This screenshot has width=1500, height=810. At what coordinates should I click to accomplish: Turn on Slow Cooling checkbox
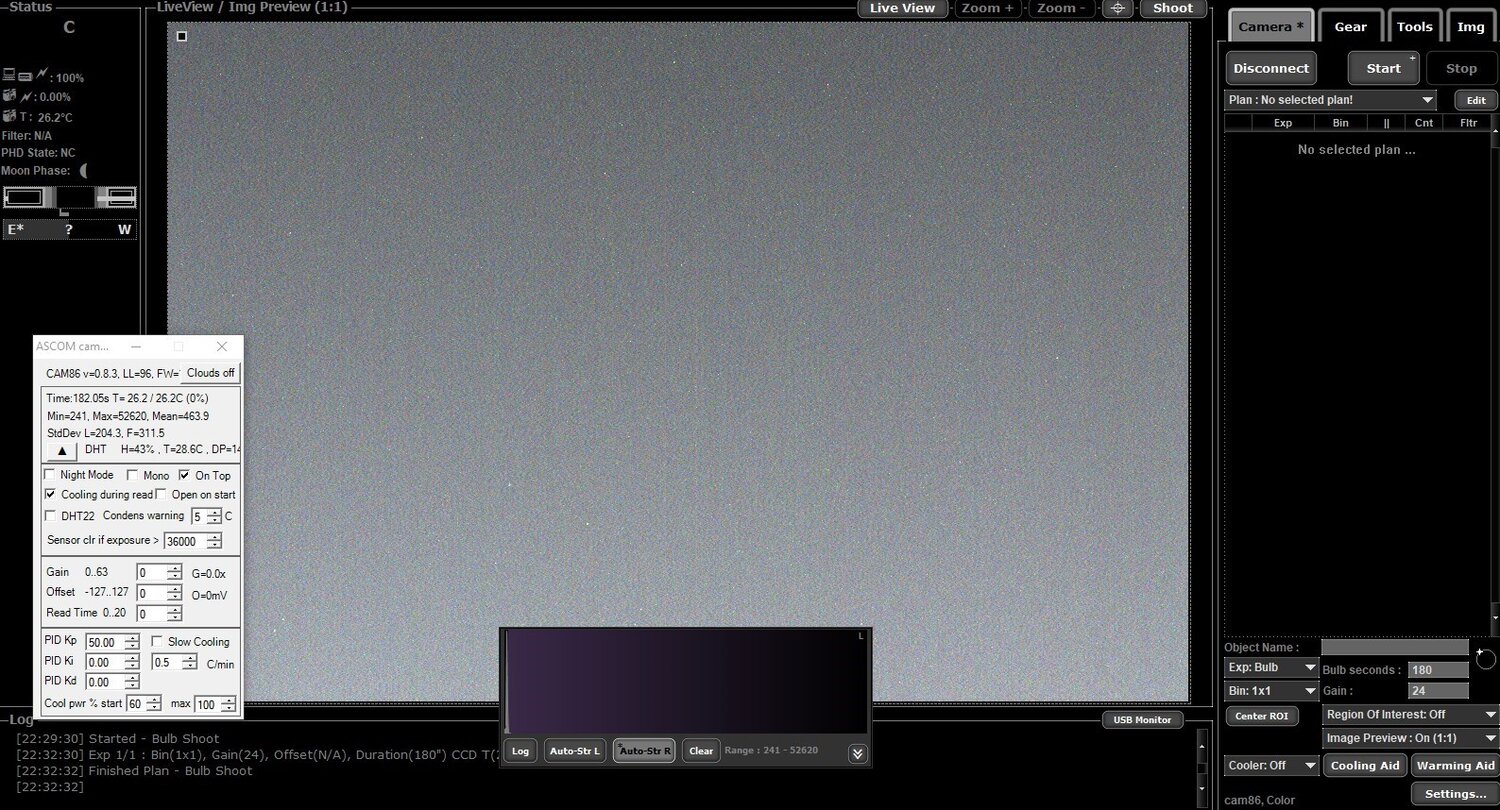coord(157,641)
